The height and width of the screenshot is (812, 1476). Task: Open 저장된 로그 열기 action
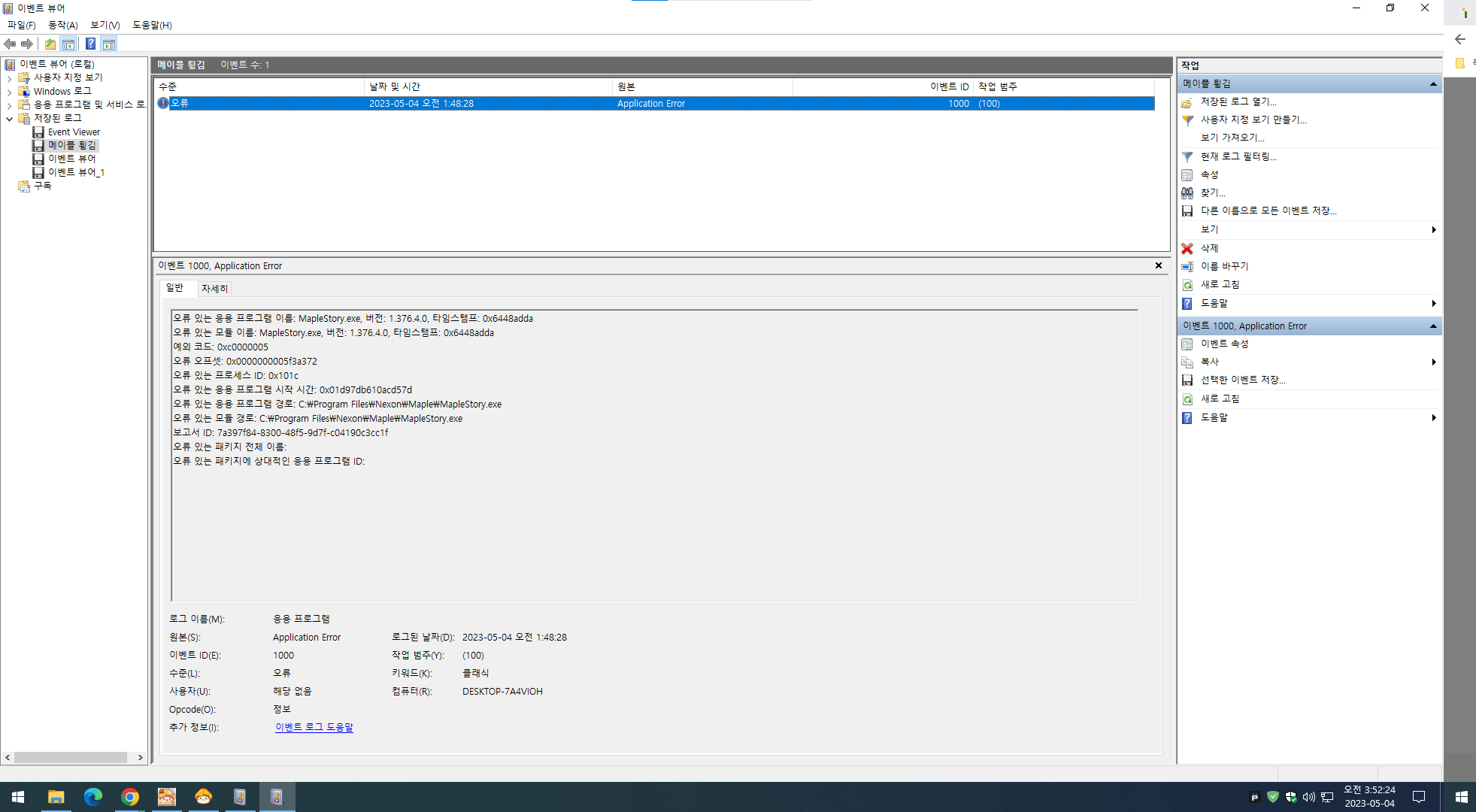pos(1238,101)
